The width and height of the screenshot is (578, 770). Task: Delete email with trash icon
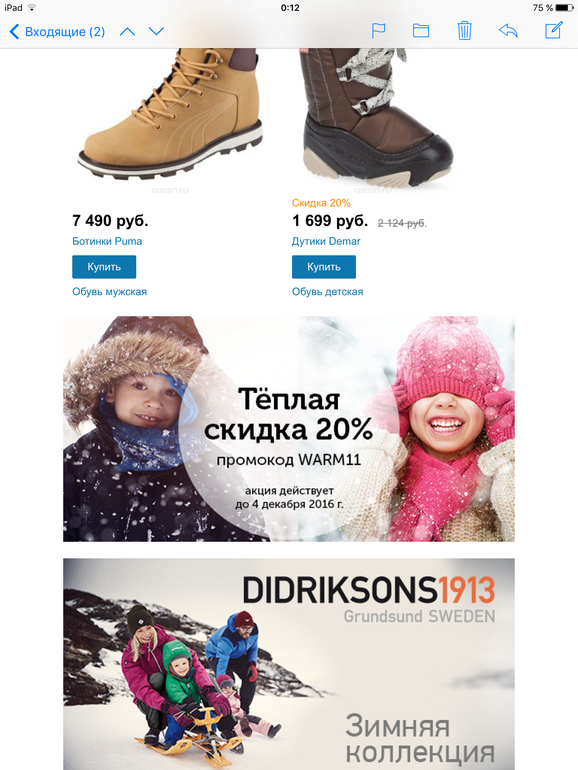465,30
